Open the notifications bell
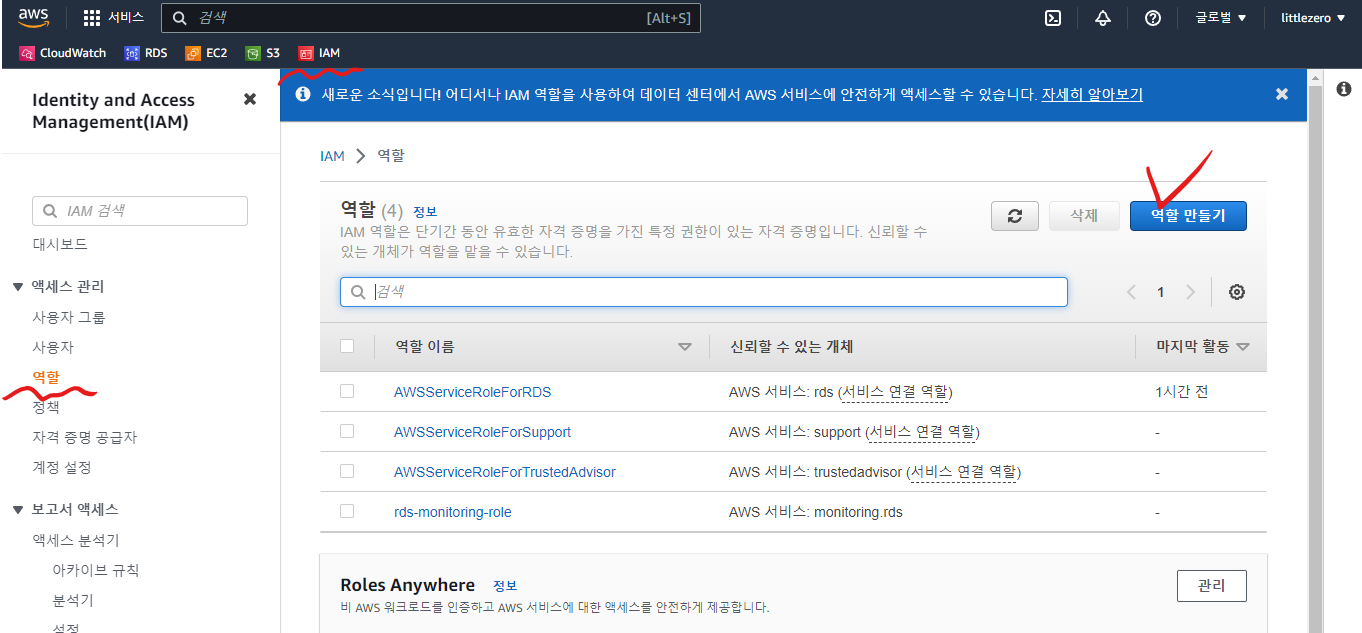This screenshot has width=1362, height=633. coord(1103,18)
